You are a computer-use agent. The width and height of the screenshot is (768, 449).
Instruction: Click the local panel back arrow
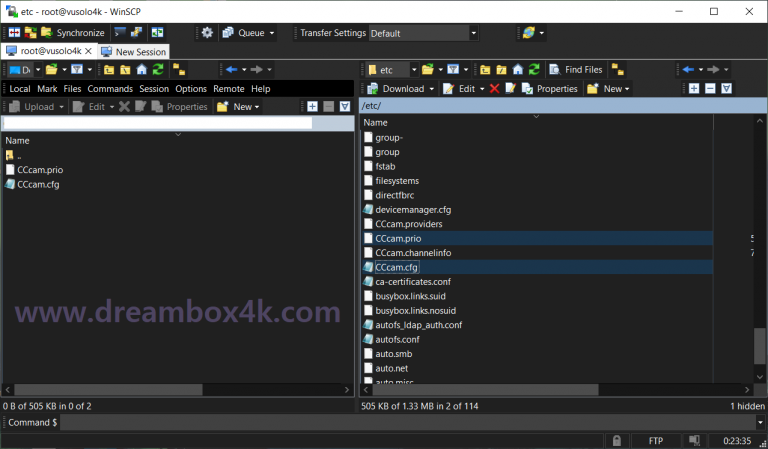232,70
